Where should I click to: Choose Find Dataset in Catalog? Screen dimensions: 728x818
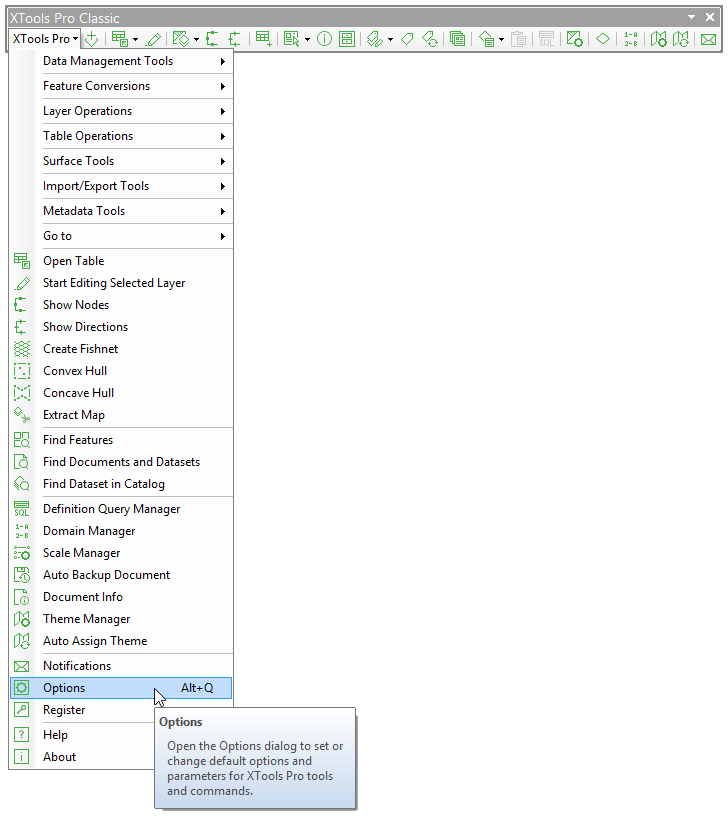coord(121,484)
